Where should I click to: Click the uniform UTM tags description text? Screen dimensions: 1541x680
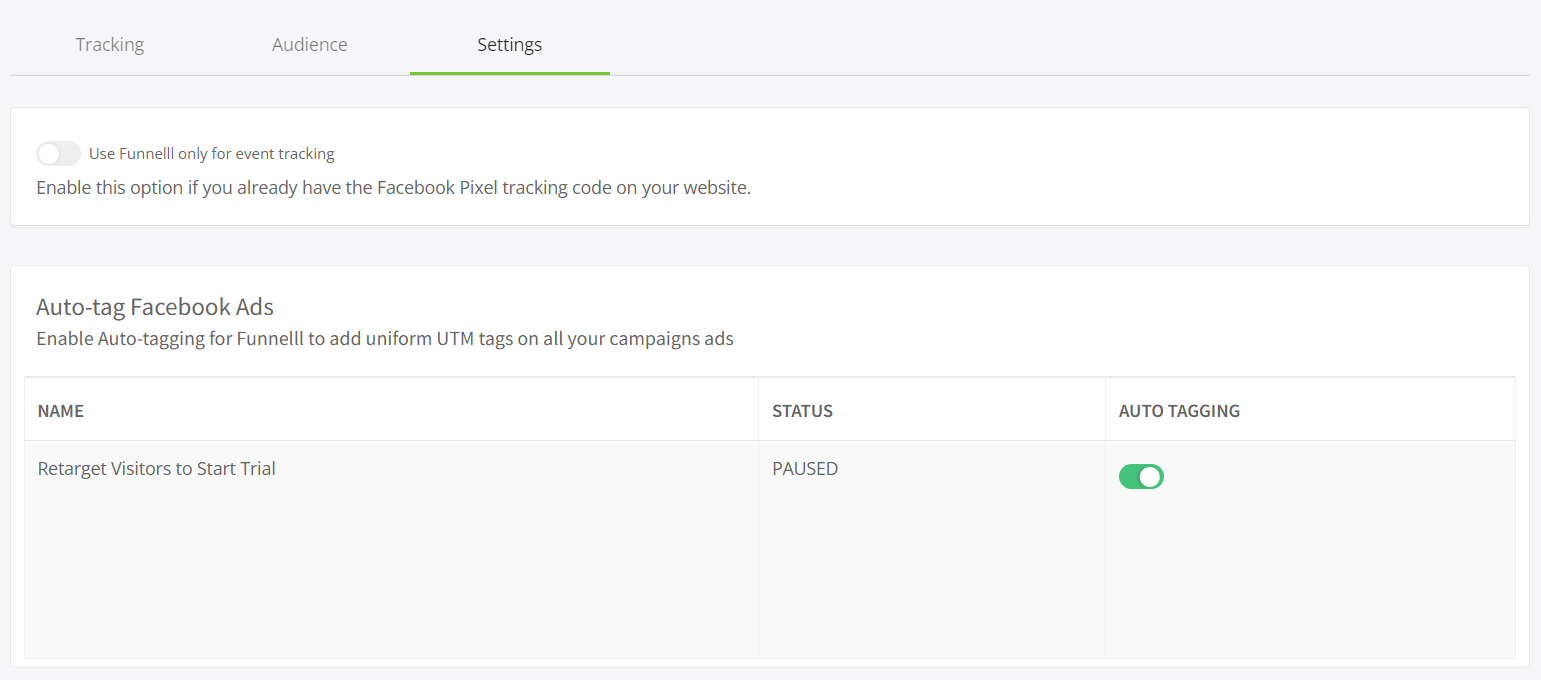(385, 339)
